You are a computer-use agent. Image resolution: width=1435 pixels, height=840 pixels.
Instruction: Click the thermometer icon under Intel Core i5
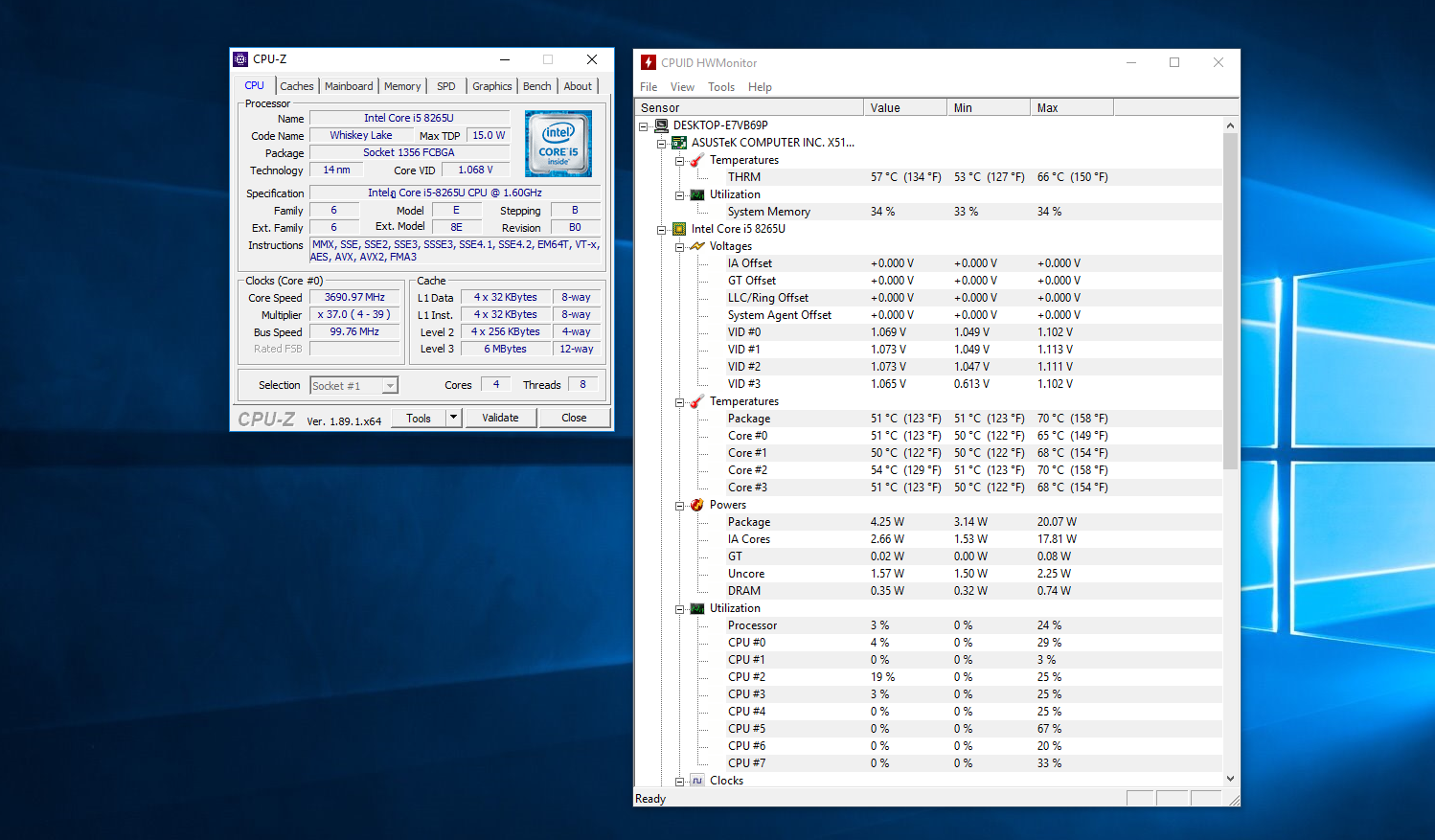coord(697,401)
